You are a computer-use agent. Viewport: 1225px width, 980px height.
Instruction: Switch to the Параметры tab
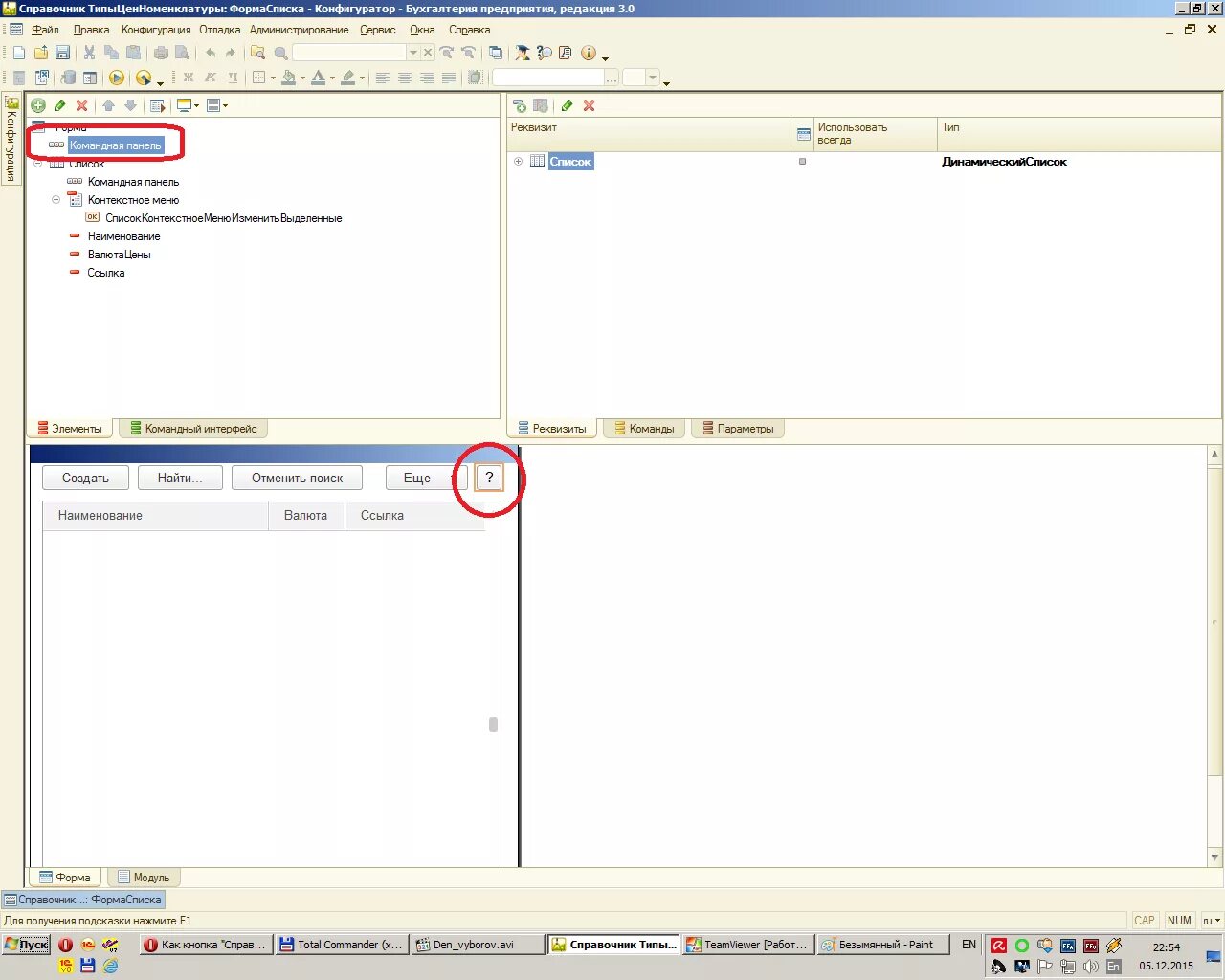[x=737, y=429]
